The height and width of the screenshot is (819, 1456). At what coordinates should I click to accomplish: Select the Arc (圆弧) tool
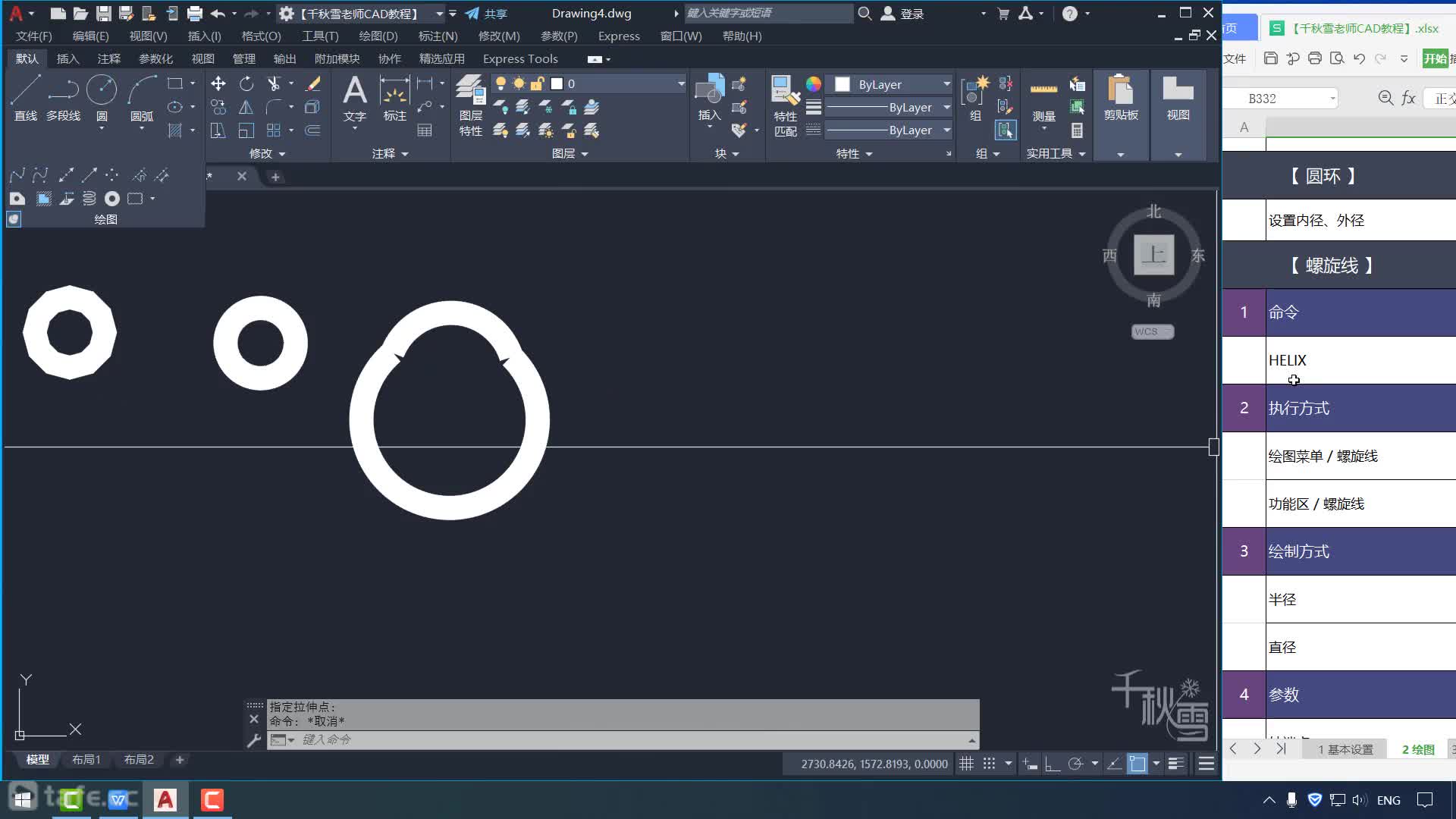point(142,98)
